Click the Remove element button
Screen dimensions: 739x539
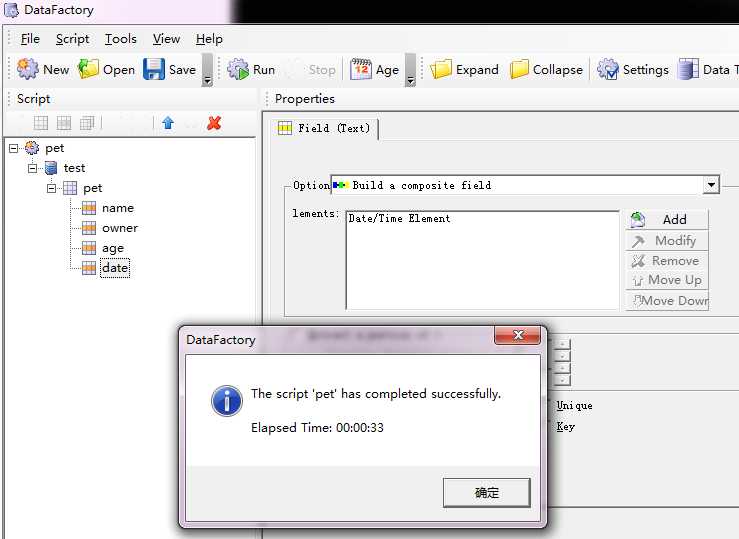[x=666, y=261]
